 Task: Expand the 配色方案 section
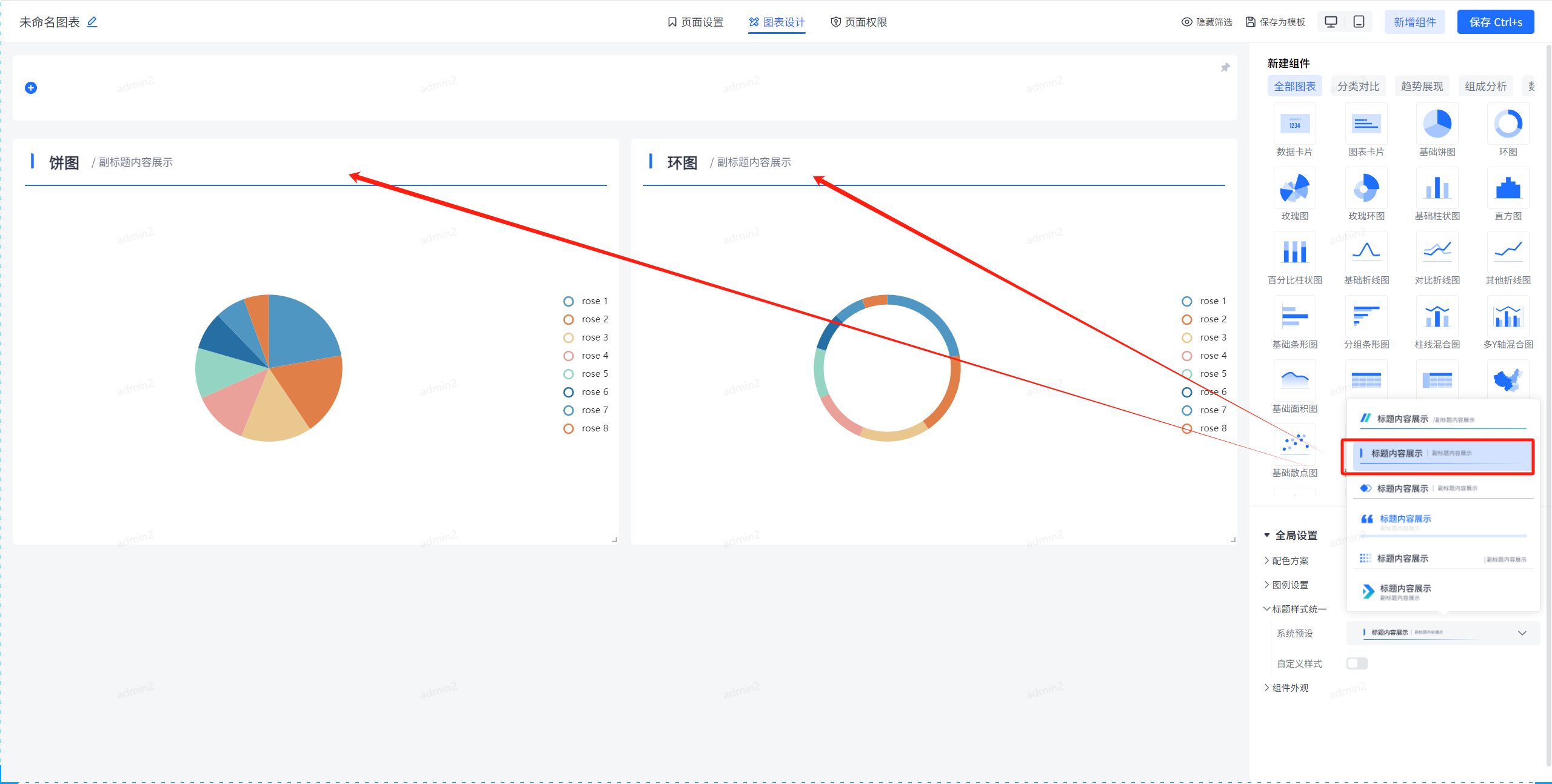[1289, 560]
